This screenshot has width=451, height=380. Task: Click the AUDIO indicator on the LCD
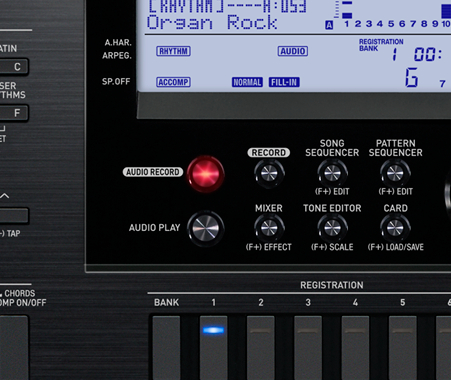pos(293,51)
